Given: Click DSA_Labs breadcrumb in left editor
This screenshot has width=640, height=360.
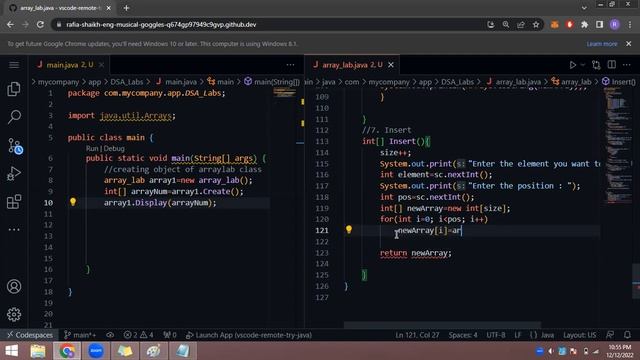Looking at the screenshot, I should coord(127,82).
